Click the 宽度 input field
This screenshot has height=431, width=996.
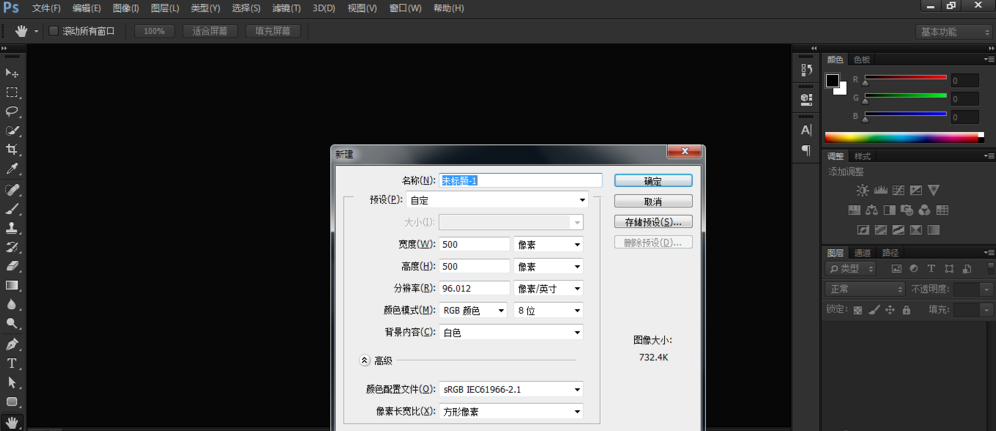tap(474, 244)
